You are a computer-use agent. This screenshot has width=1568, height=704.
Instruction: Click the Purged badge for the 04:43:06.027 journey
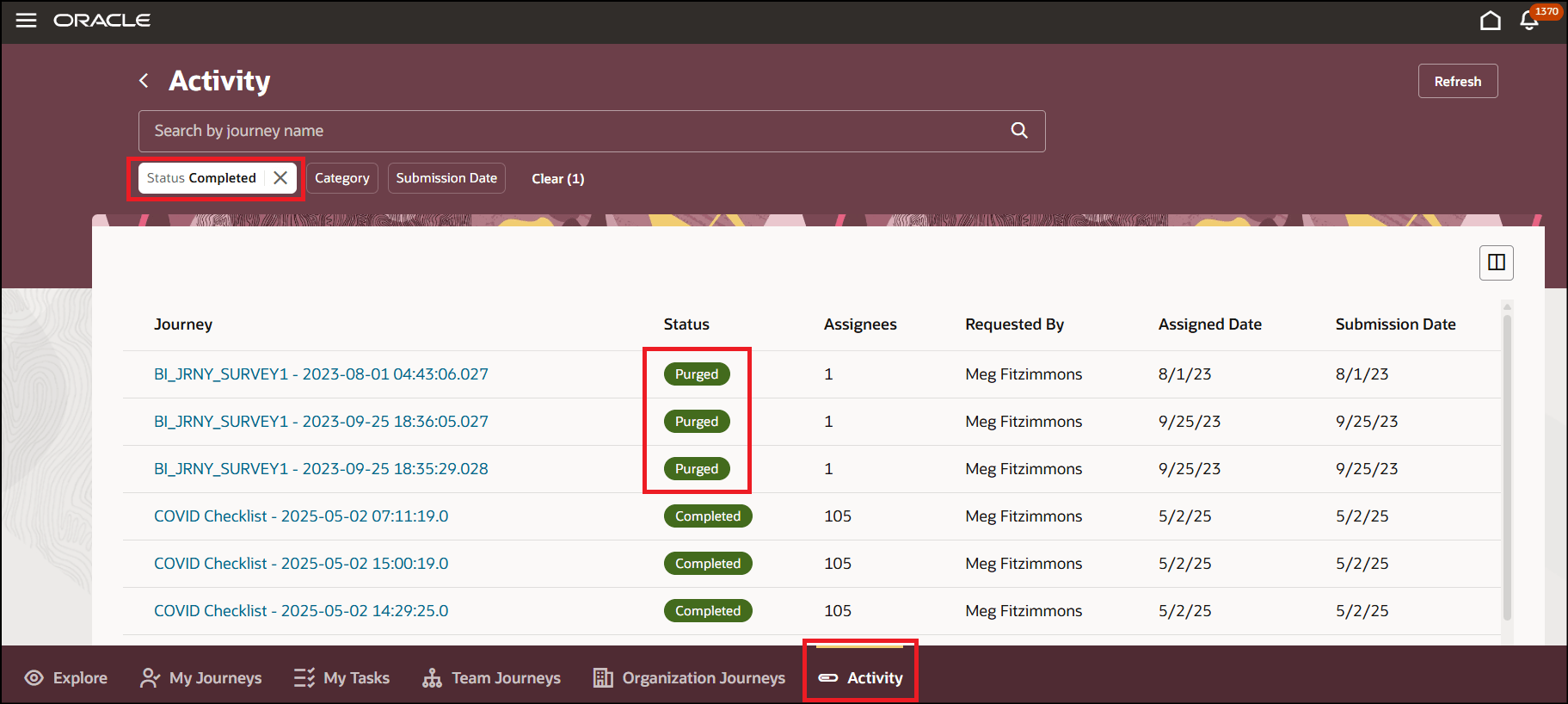(x=697, y=374)
